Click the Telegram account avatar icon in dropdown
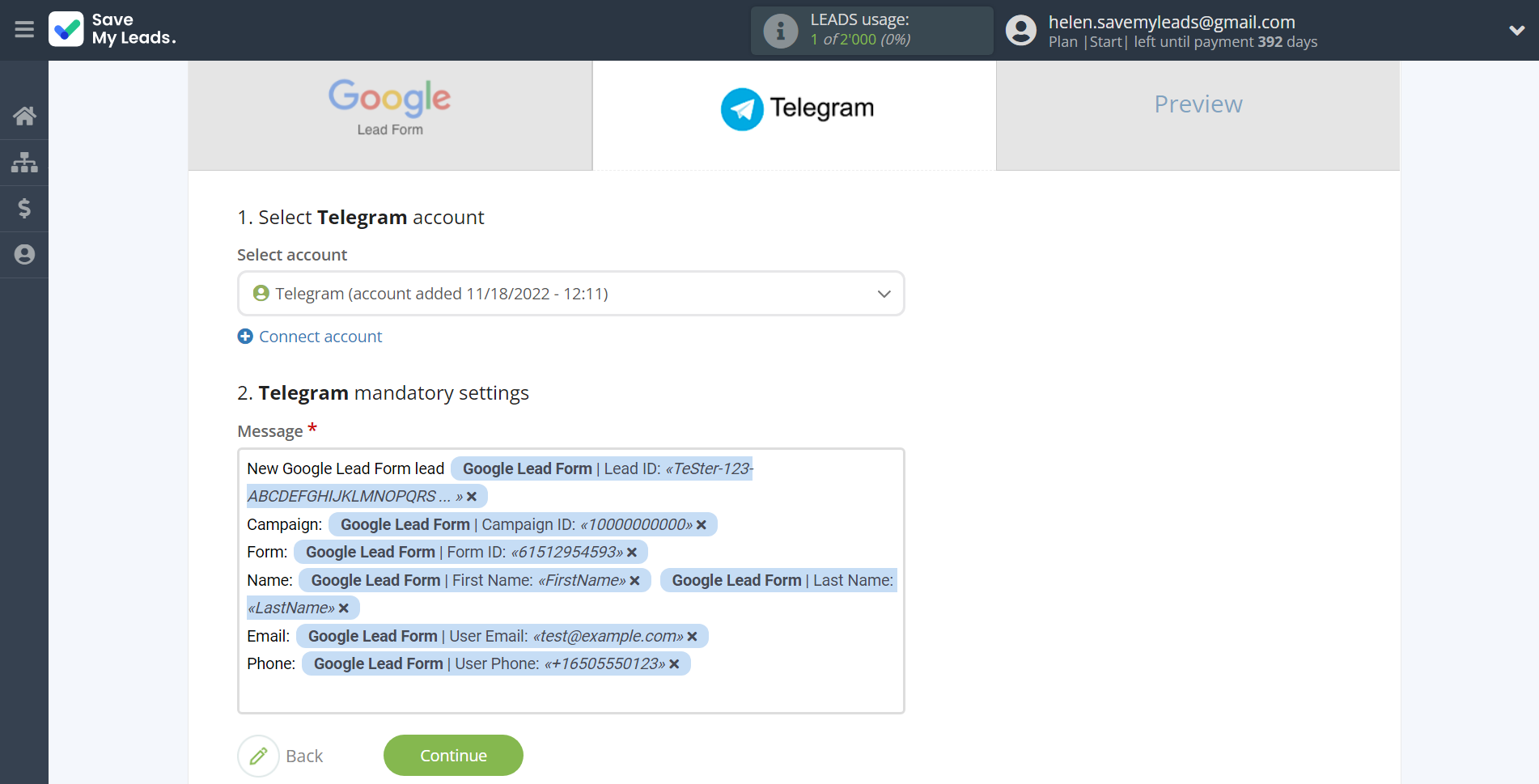The height and width of the screenshot is (784, 1539). [261, 293]
